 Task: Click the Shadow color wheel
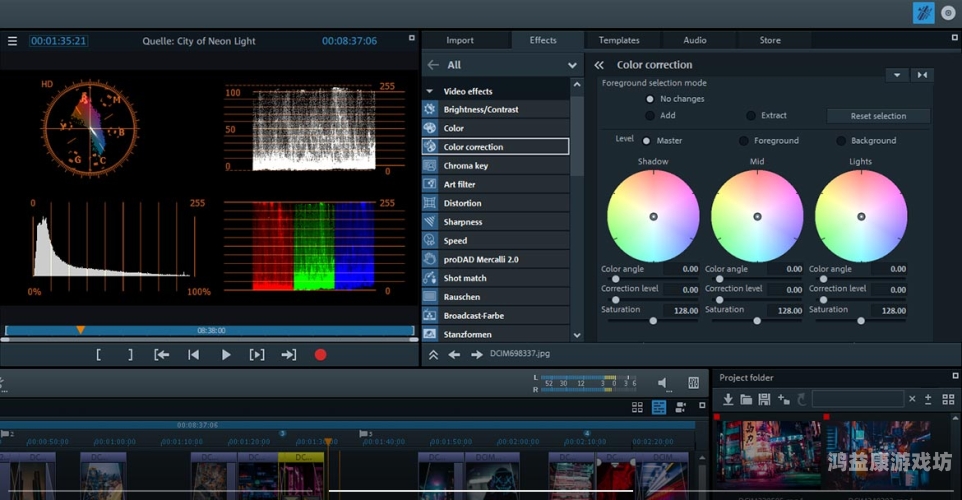653,216
